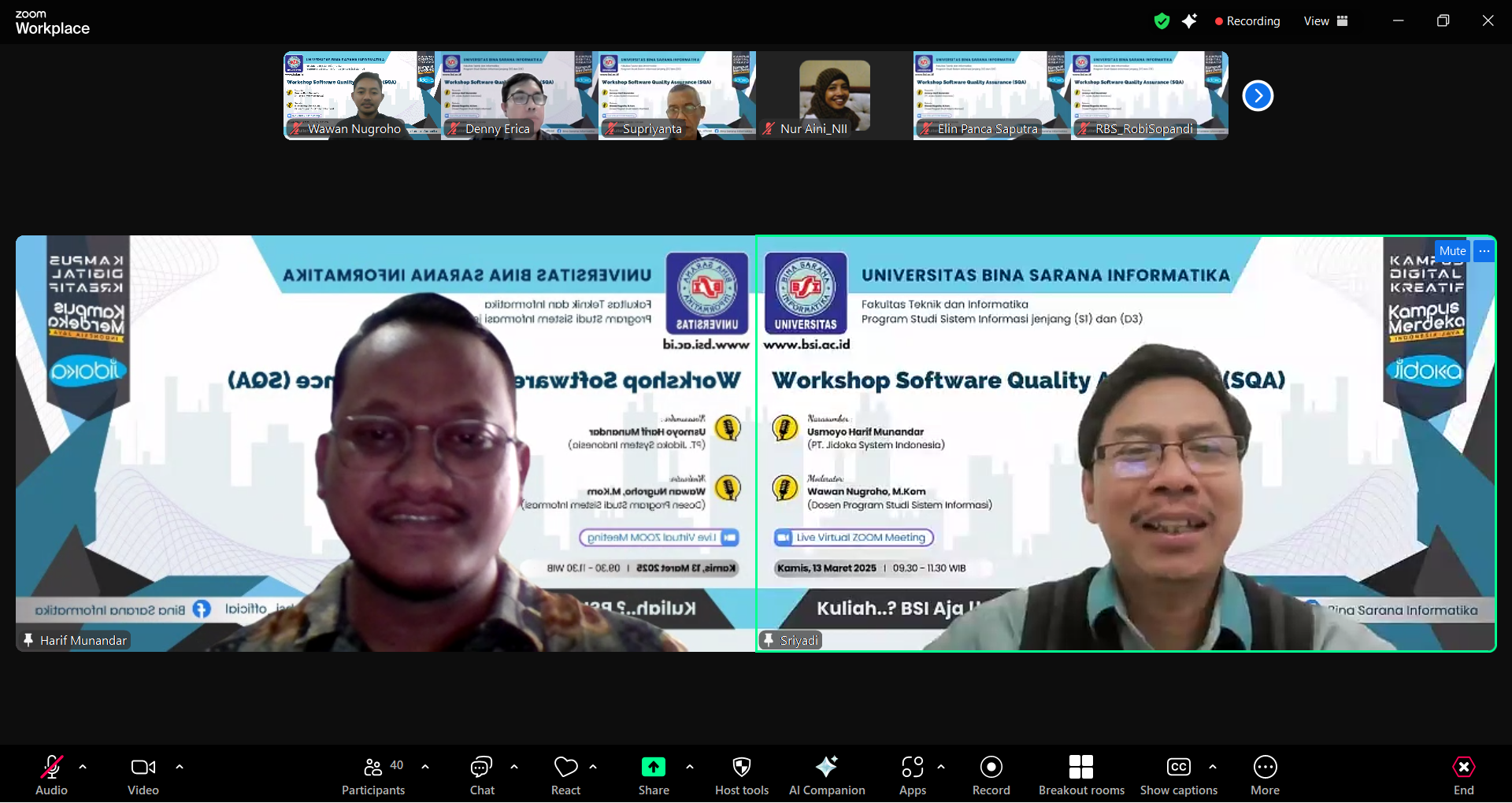Click the AI Companion sparkle icon at top
The height and width of the screenshot is (803, 1512).
click(1189, 21)
